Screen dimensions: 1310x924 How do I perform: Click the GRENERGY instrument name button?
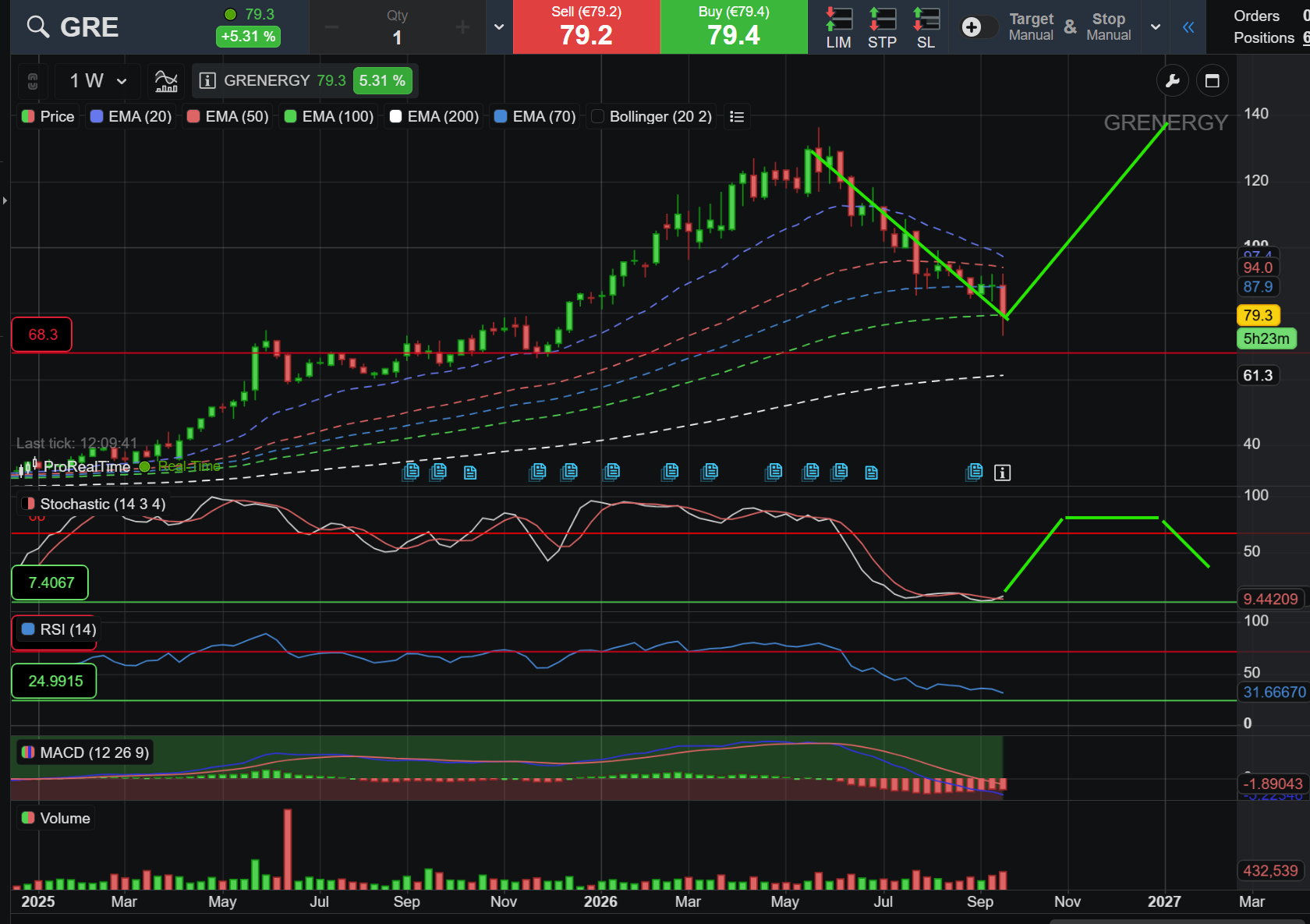pyautogui.click(x=267, y=81)
